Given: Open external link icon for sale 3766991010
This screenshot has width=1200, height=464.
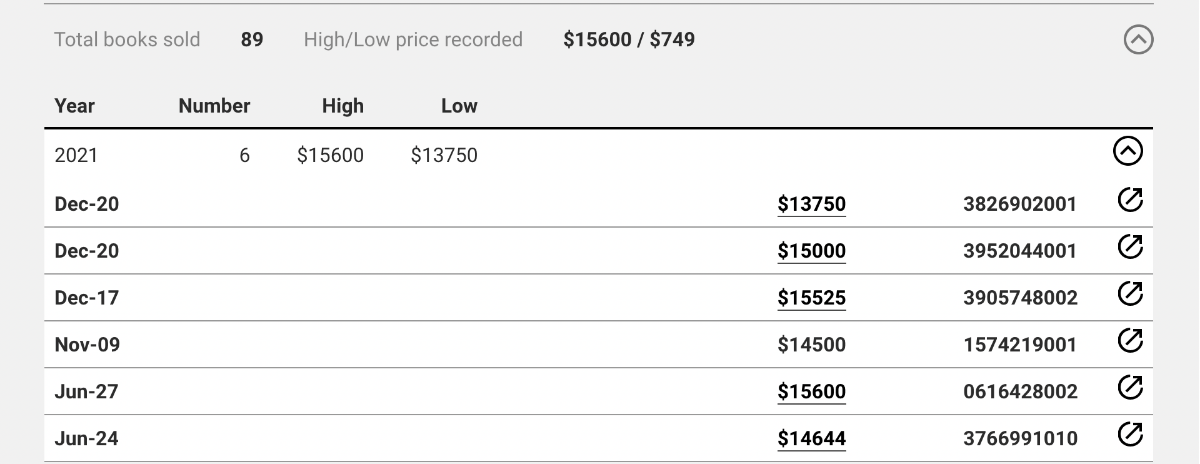Looking at the screenshot, I should (1129, 435).
